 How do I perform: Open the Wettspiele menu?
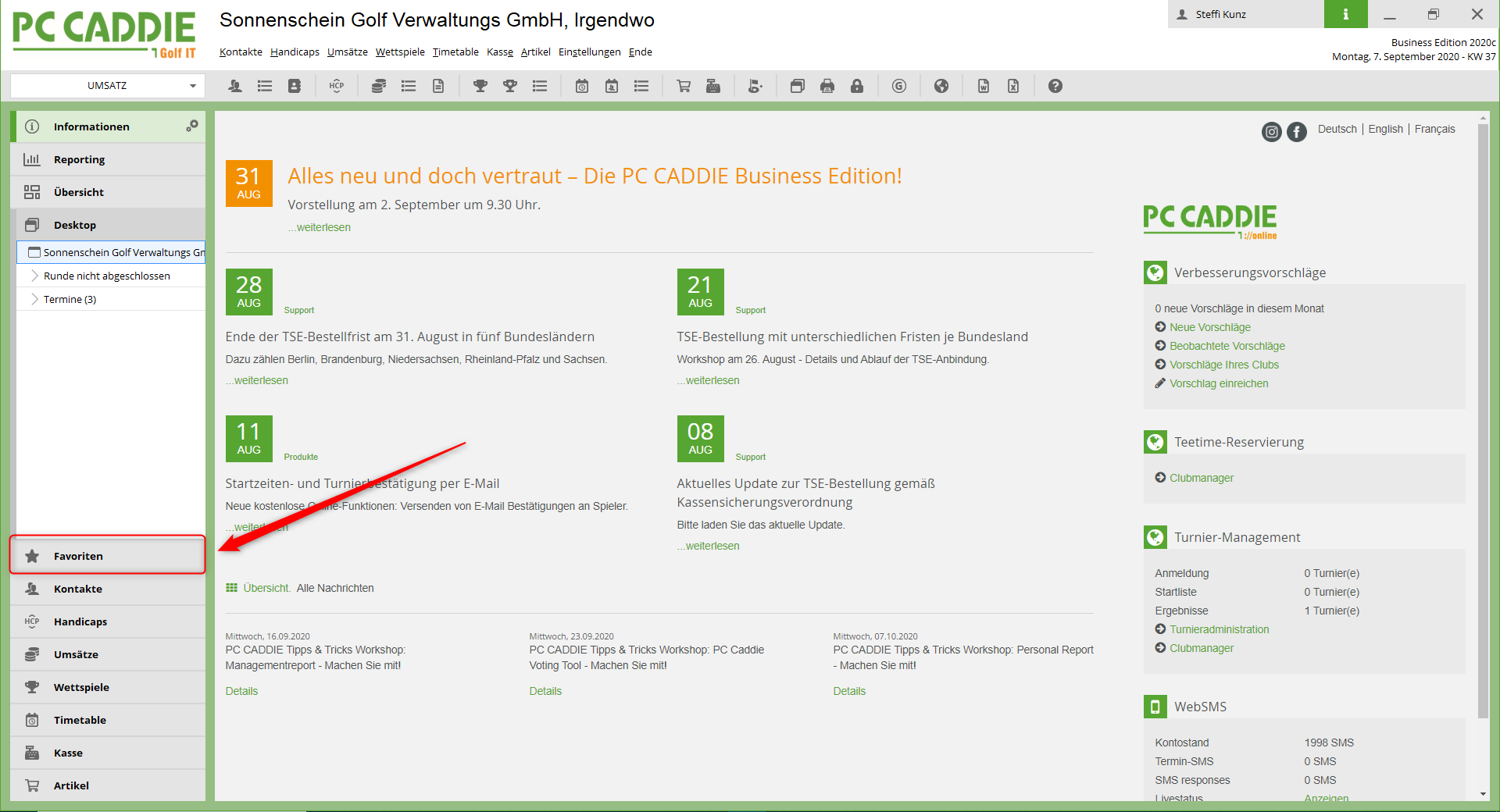click(x=400, y=52)
